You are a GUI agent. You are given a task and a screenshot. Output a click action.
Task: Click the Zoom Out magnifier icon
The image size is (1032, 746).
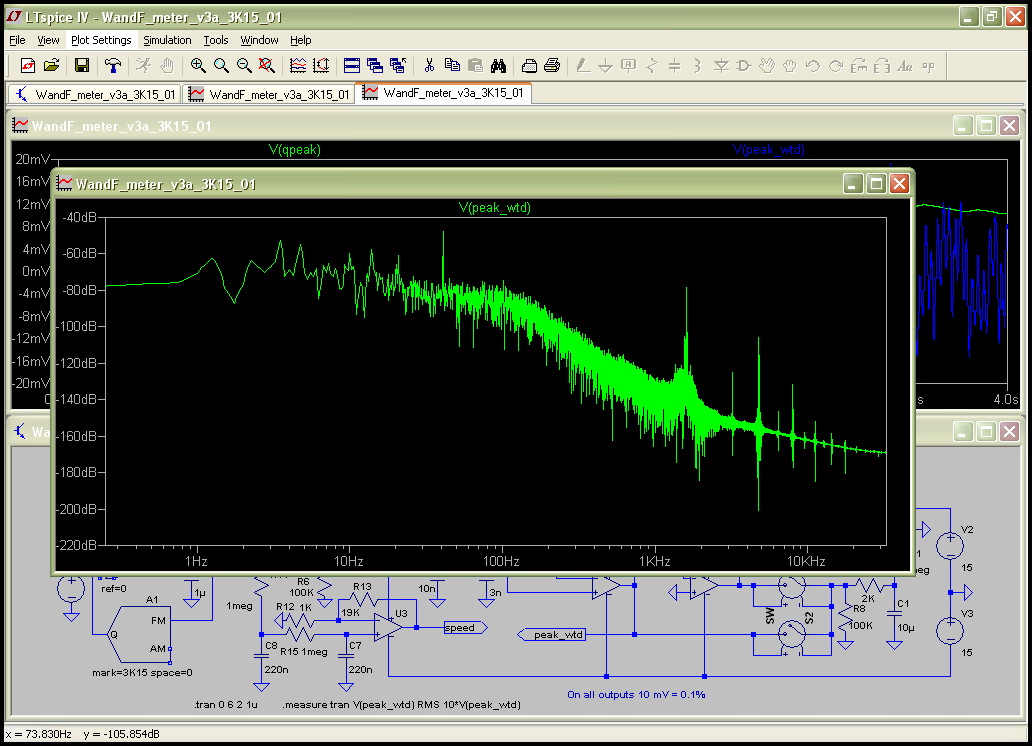click(244, 66)
